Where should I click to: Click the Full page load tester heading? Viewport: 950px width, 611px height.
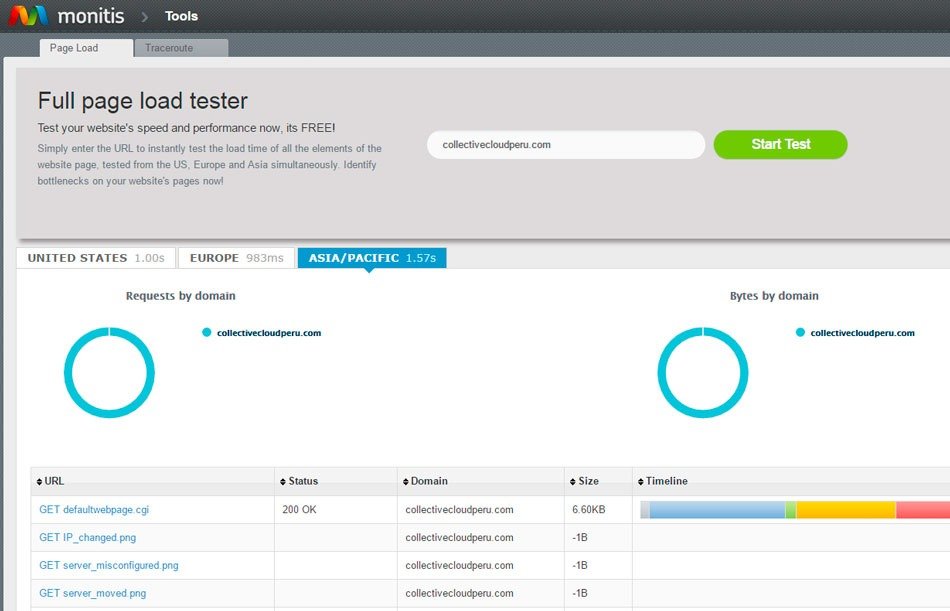tap(143, 101)
